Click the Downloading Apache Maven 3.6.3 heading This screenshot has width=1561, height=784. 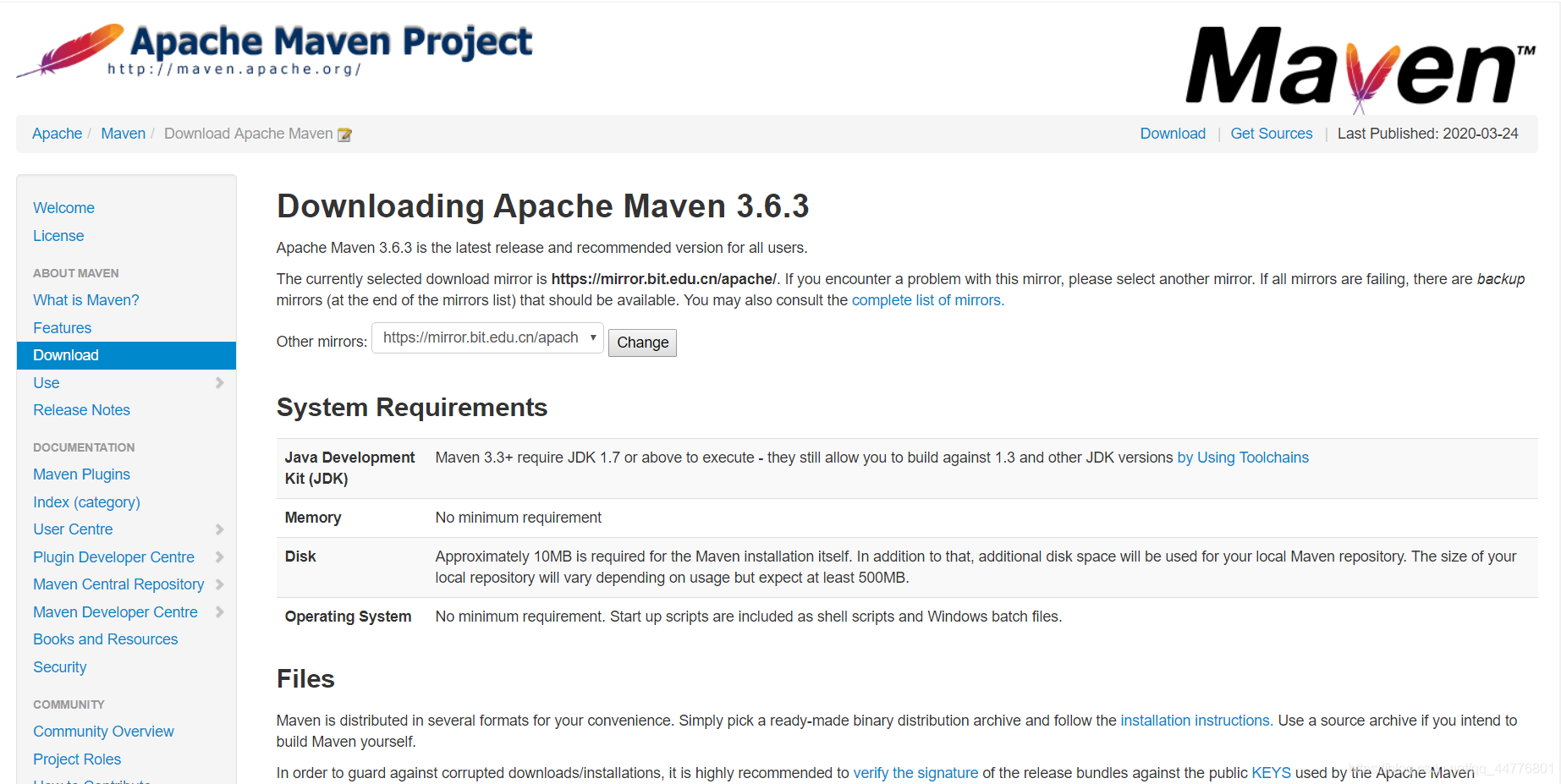point(542,206)
